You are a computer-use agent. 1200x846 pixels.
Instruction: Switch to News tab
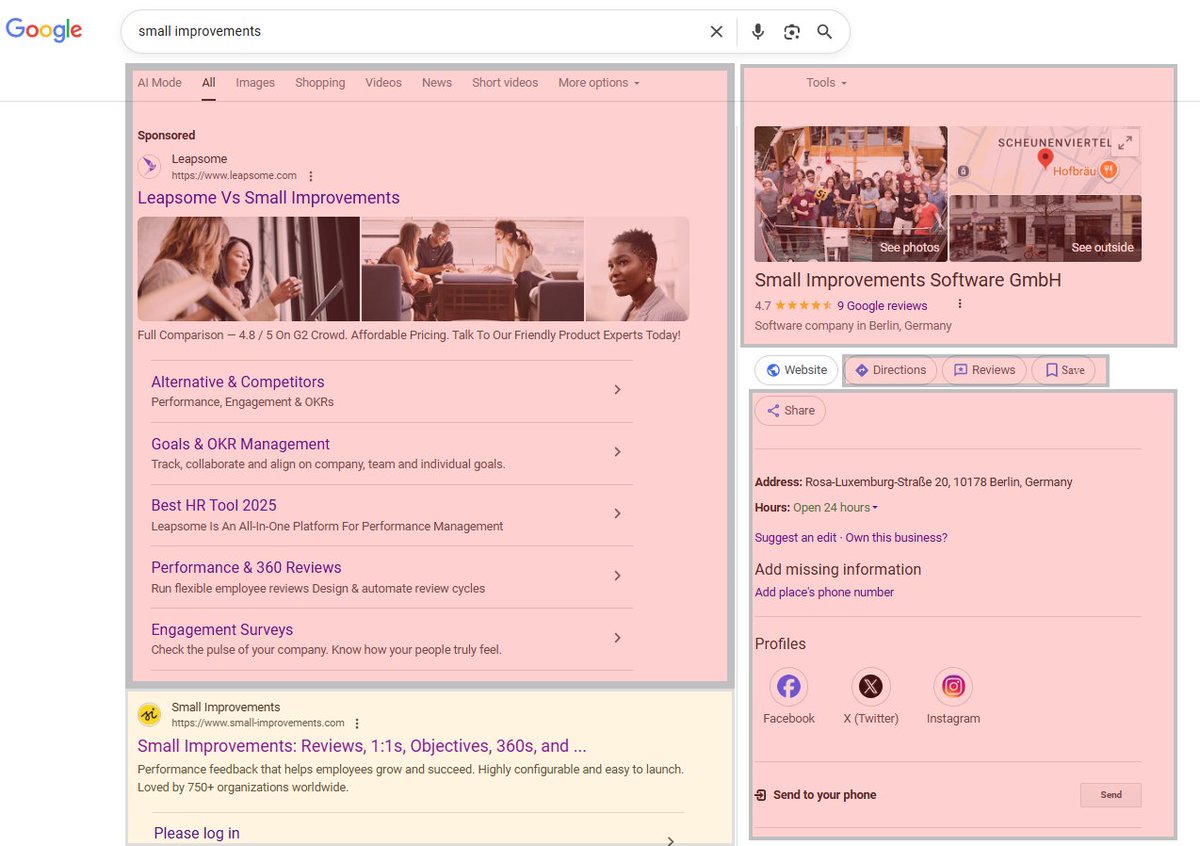point(437,83)
